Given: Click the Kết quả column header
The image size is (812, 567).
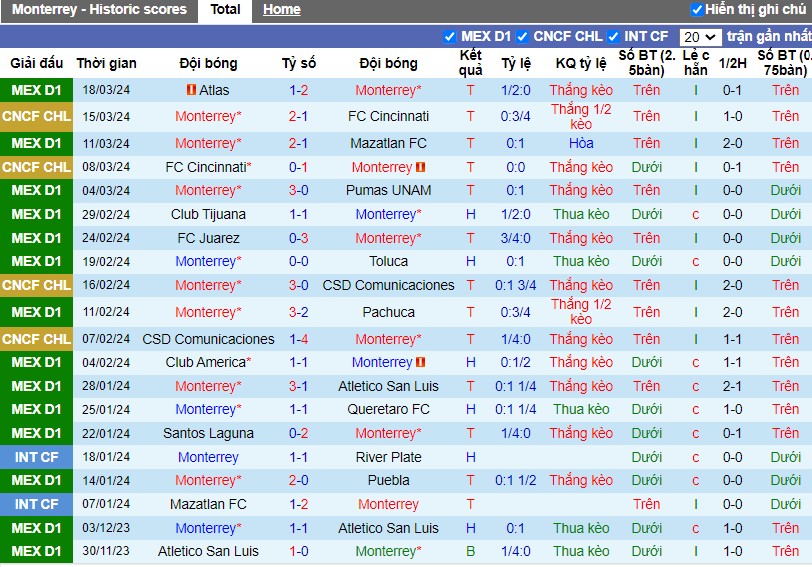Looking at the screenshot, I should tap(470, 63).
